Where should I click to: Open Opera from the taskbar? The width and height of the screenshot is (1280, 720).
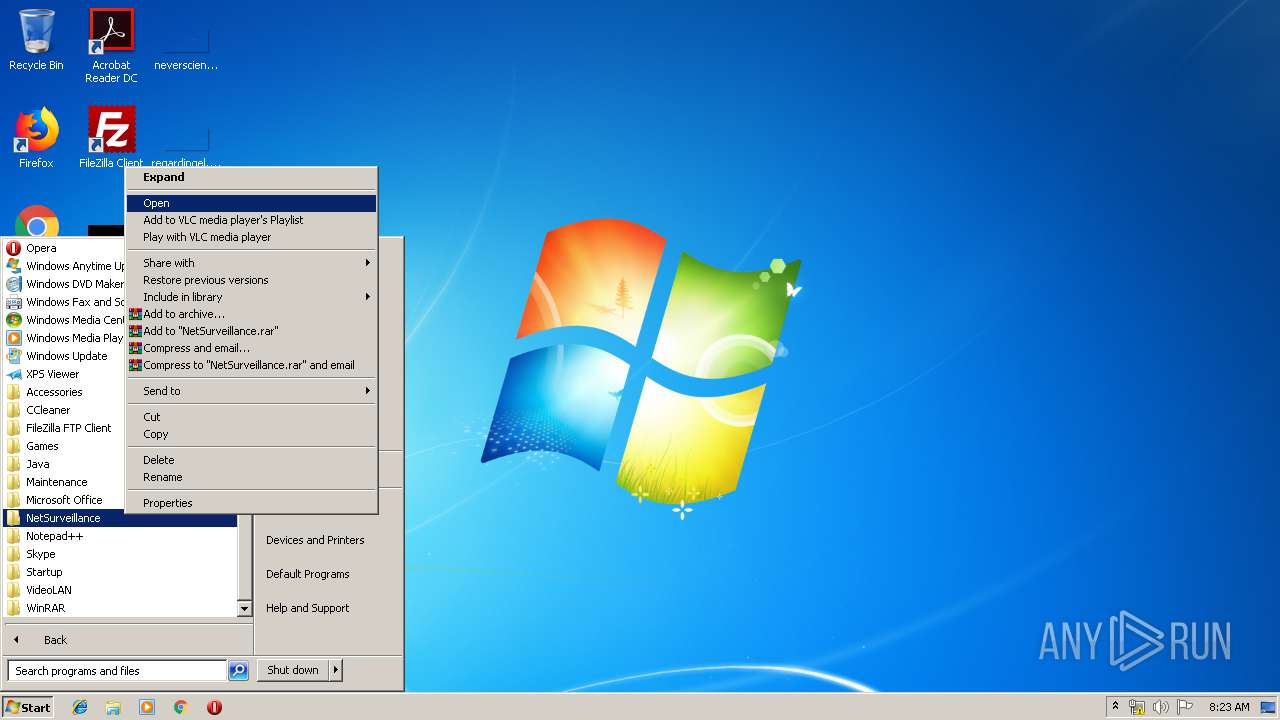pyautogui.click(x=214, y=707)
